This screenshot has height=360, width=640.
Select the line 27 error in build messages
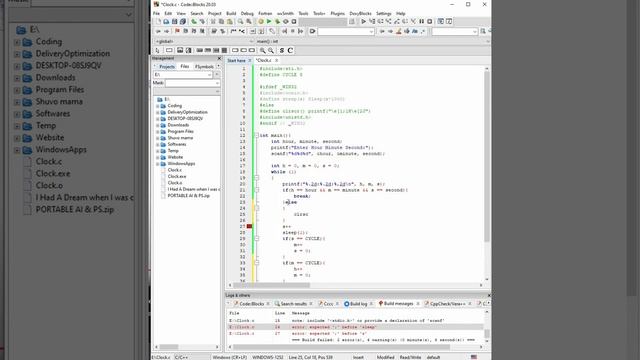point(355,333)
